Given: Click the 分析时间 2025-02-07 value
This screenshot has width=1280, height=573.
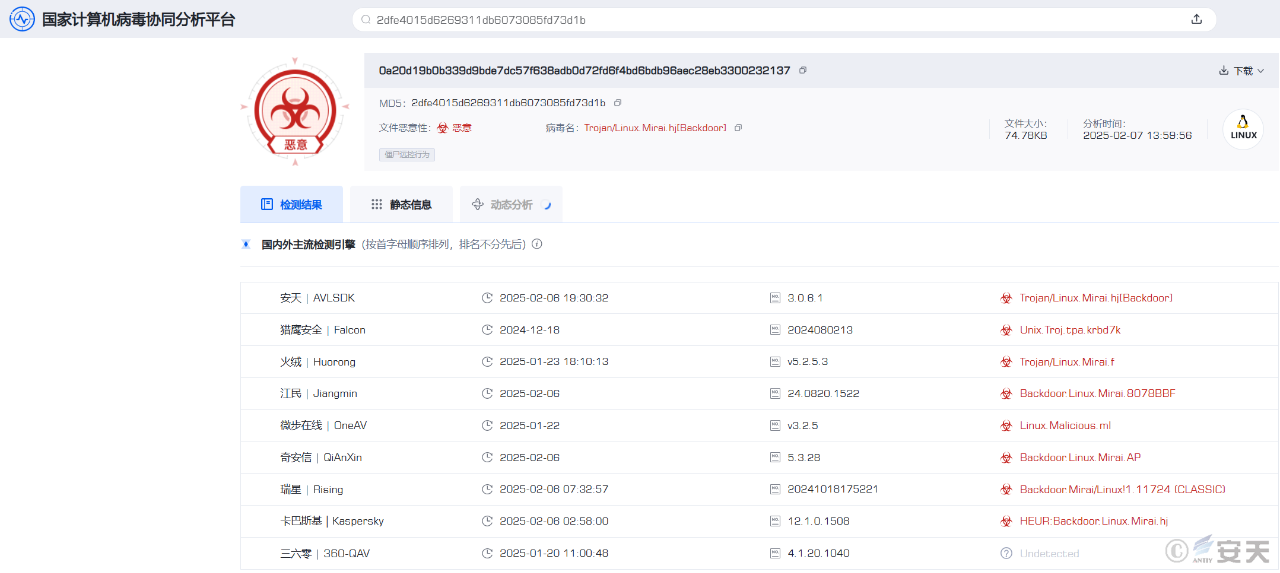Looking at the screenshot, I should point(1137,135).
